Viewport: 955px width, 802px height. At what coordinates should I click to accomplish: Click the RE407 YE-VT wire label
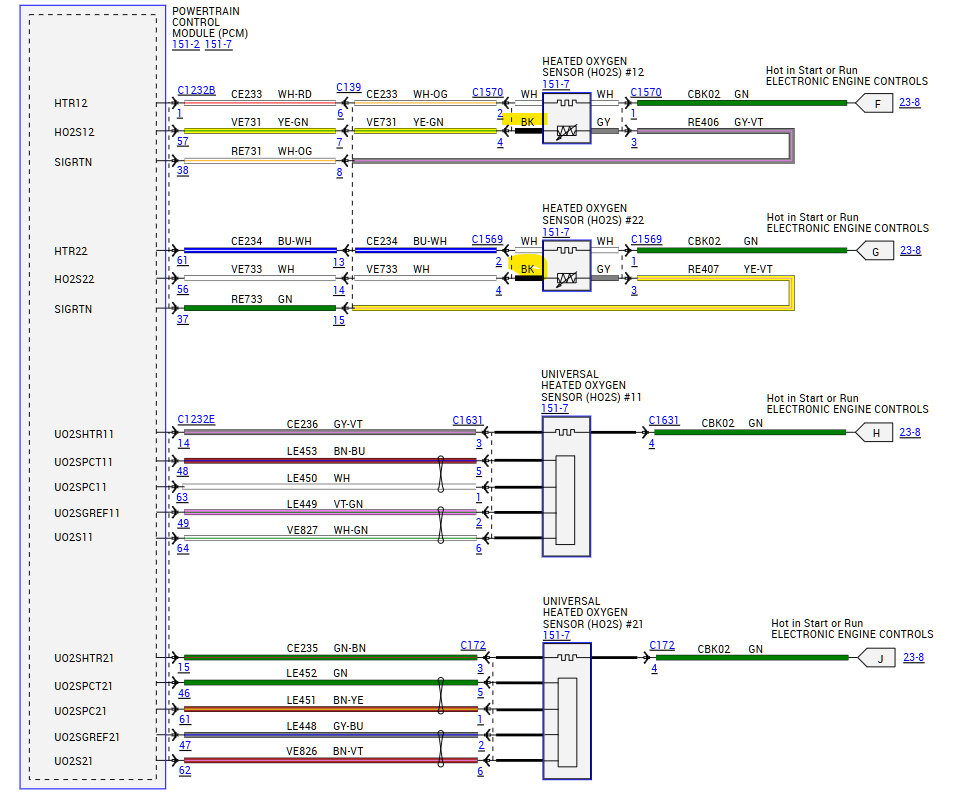[x=730, y=269]
